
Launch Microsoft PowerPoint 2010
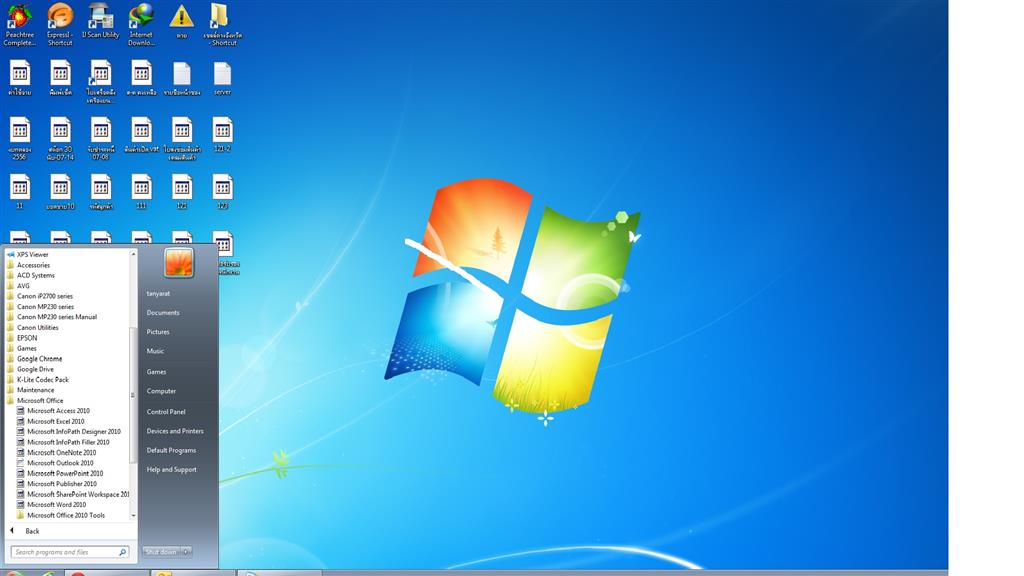tap(65, 473)
